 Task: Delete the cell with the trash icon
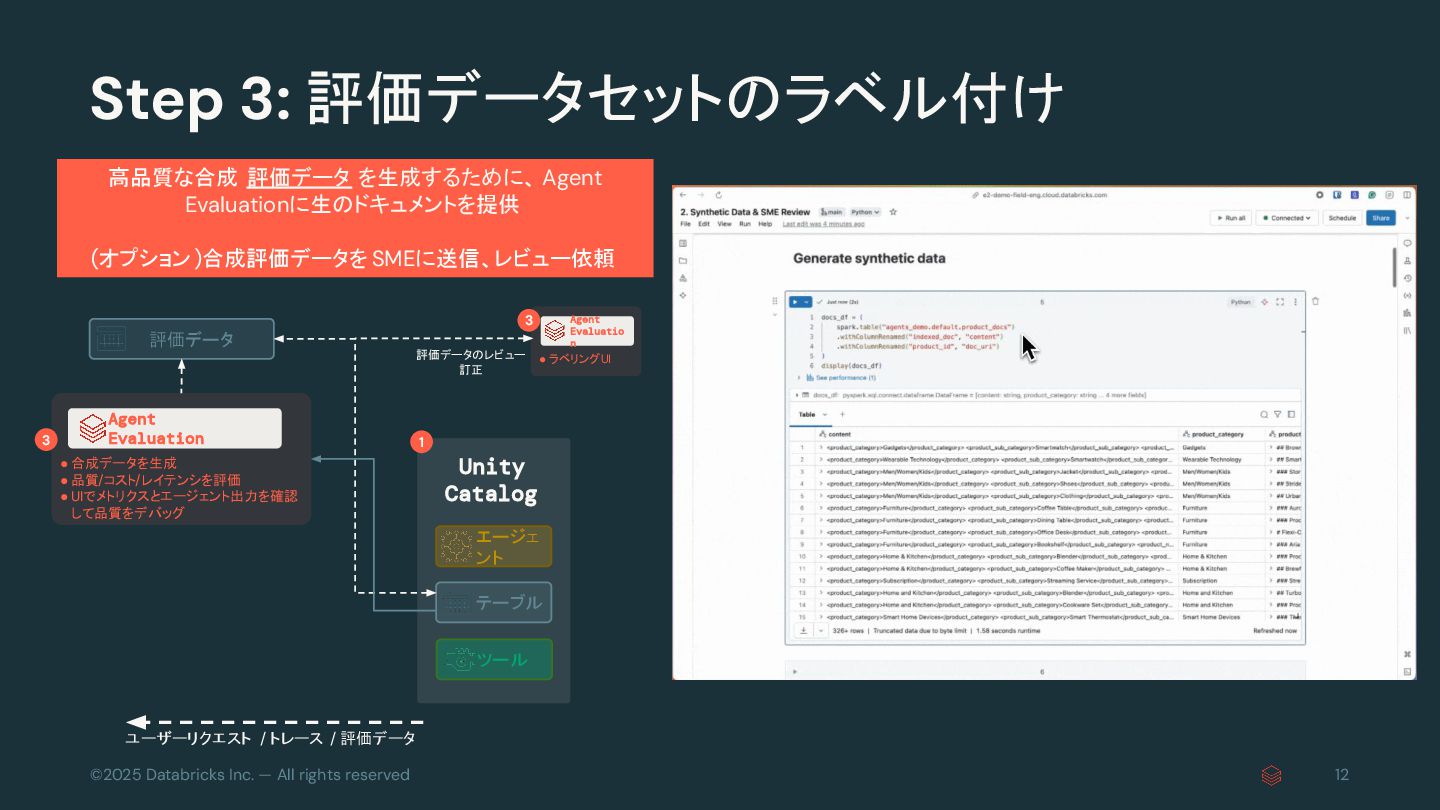coord(1315,301)
